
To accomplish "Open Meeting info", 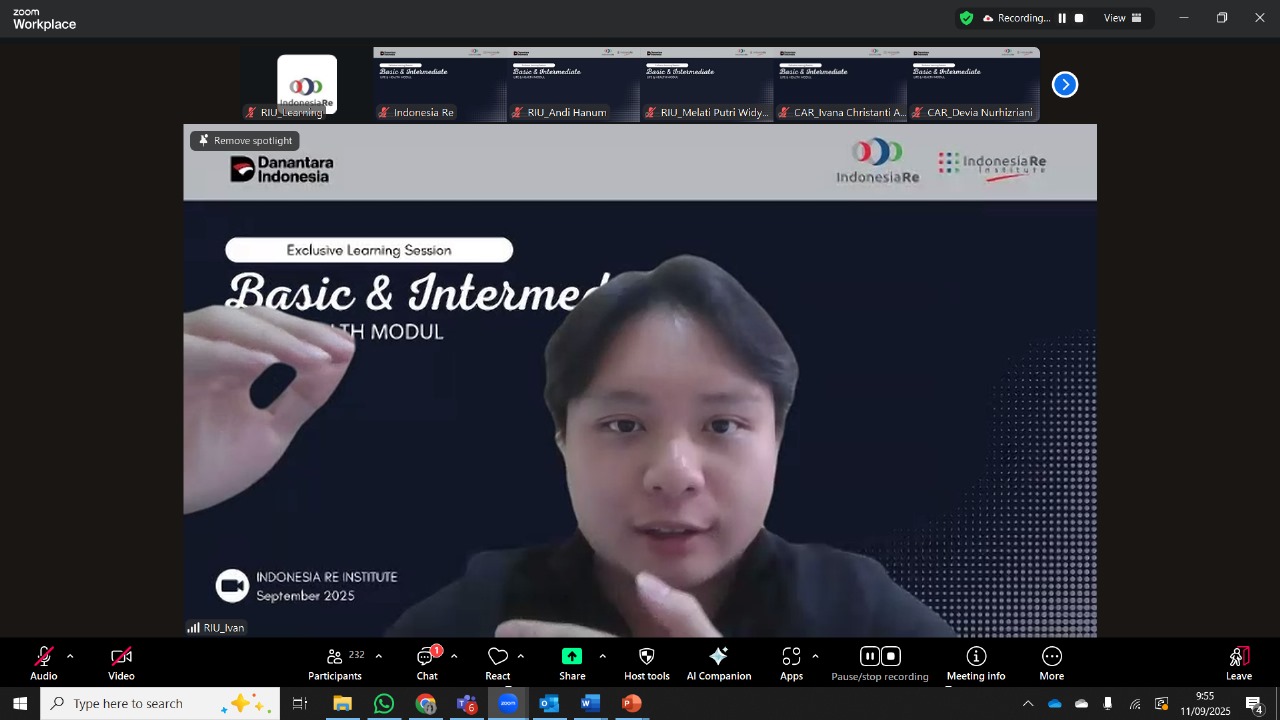I will coord(976,657).
